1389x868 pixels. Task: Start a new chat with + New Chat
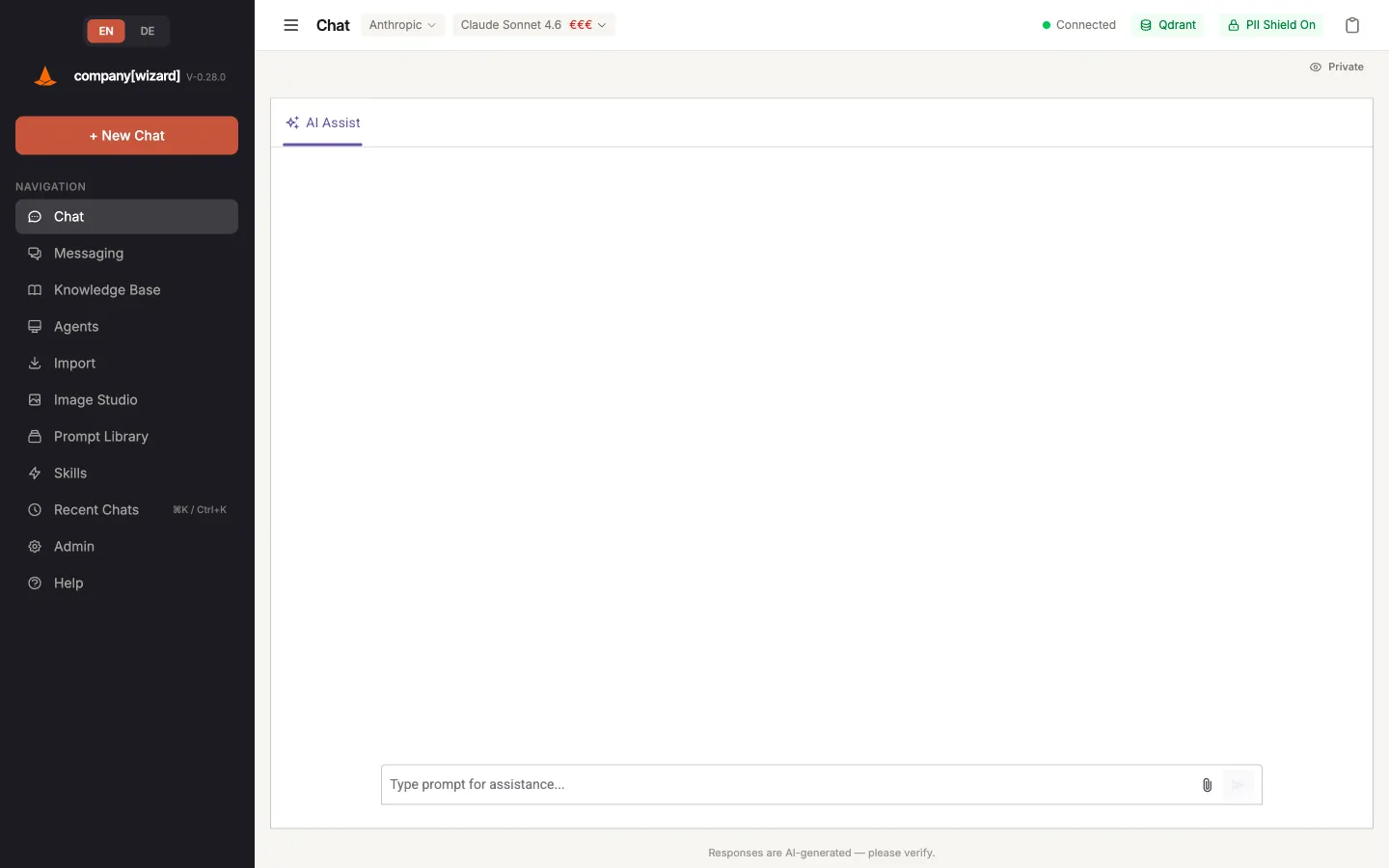126,136
